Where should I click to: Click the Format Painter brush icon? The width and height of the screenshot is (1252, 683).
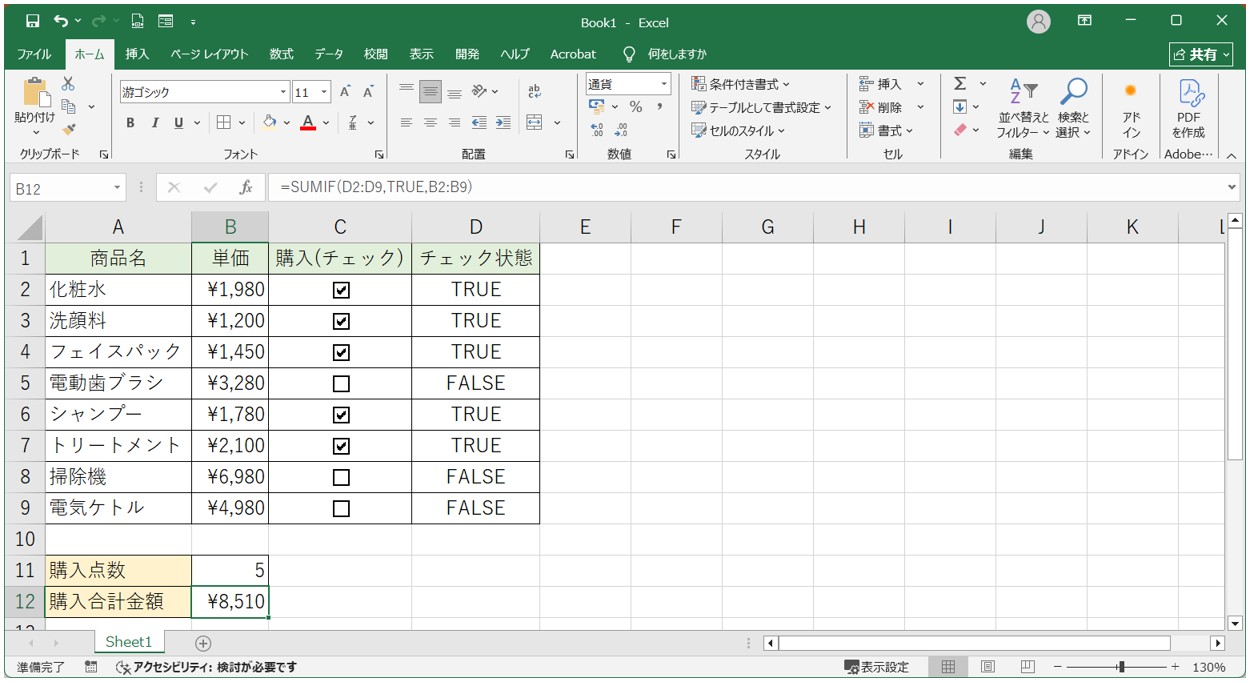68,128
